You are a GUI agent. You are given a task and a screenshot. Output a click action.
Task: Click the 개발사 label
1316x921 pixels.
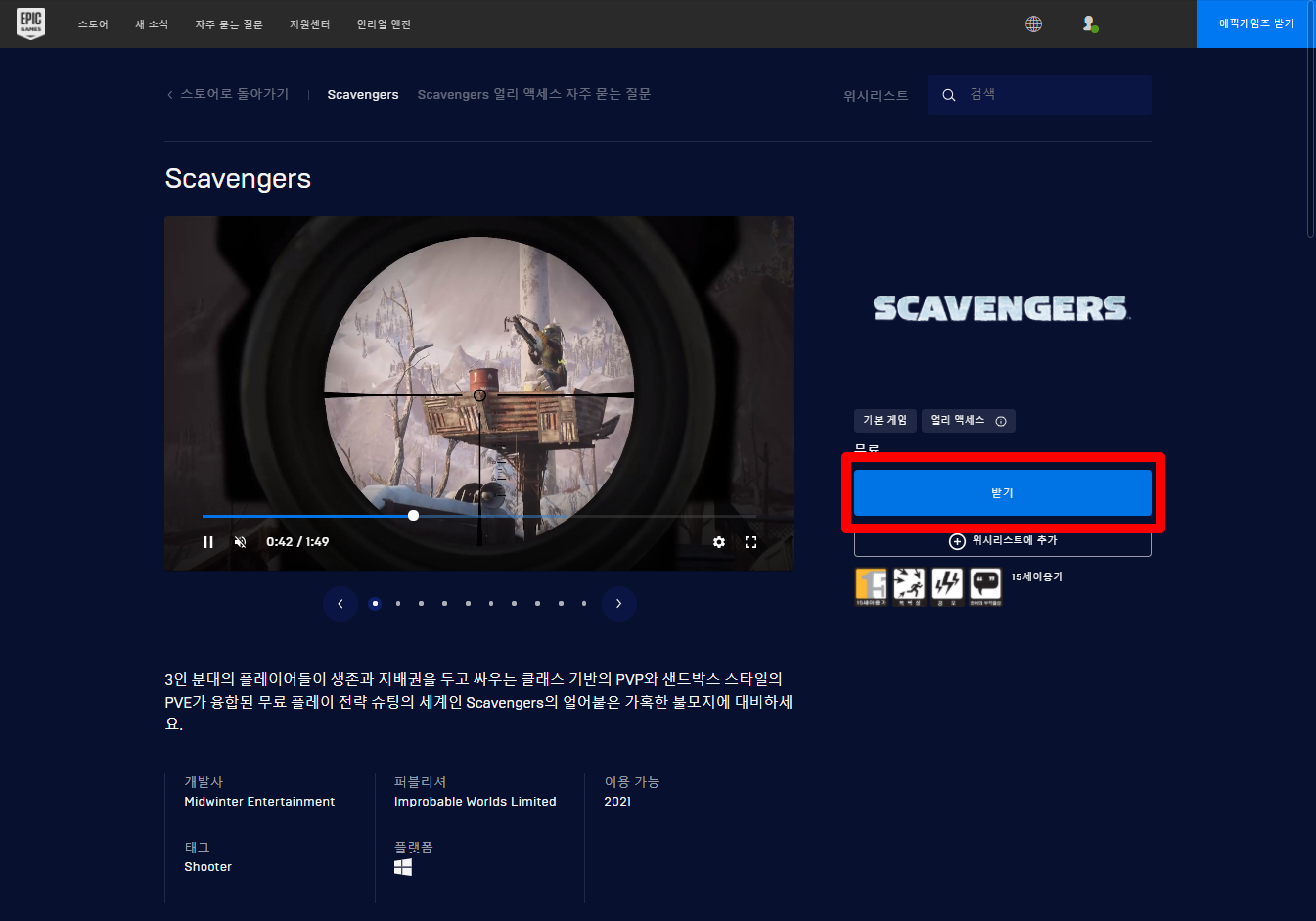coord(204,782)
